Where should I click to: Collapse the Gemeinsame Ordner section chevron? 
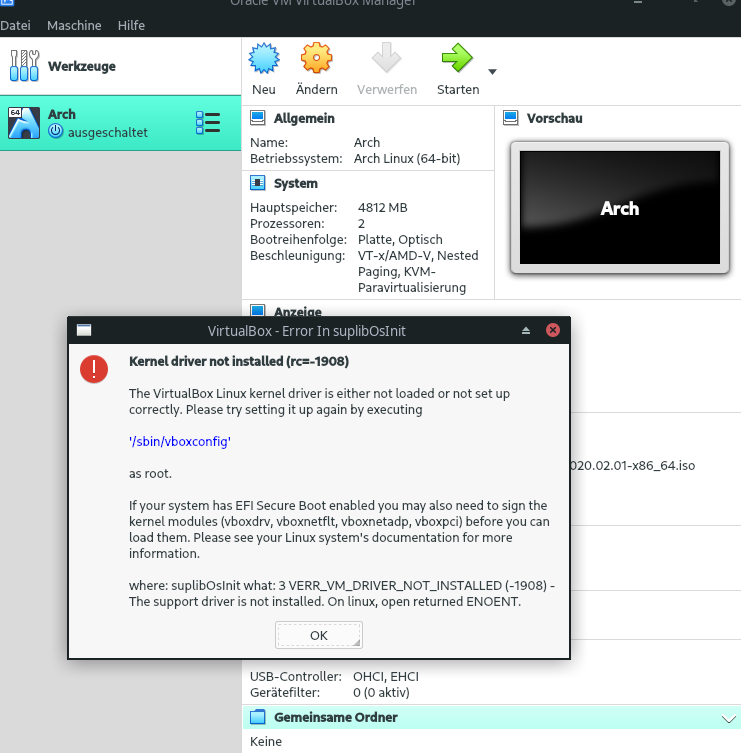tap(727, 718)
